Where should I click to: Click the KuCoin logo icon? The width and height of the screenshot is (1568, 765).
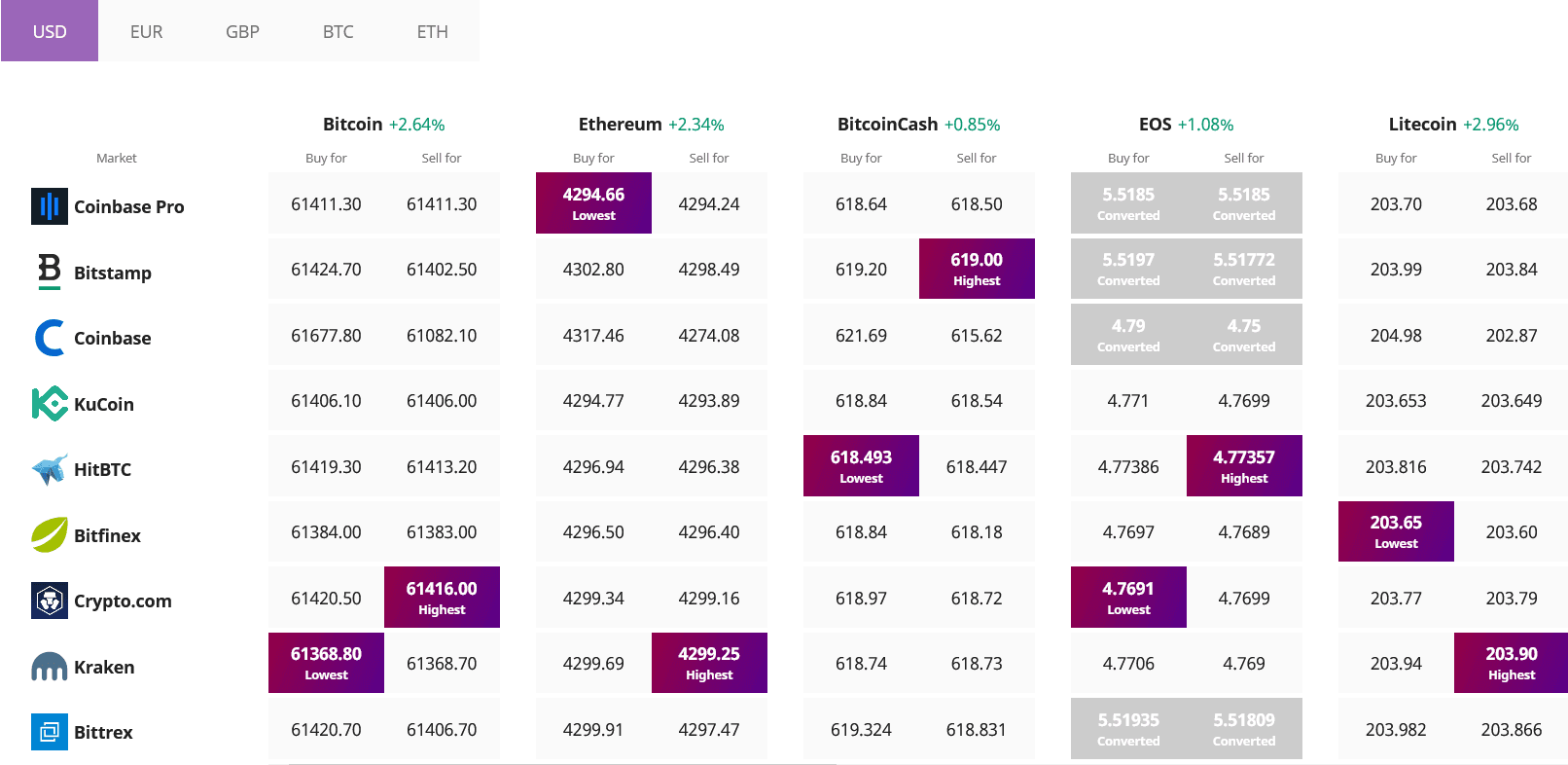pyautogui.click(x=50, y=403)
